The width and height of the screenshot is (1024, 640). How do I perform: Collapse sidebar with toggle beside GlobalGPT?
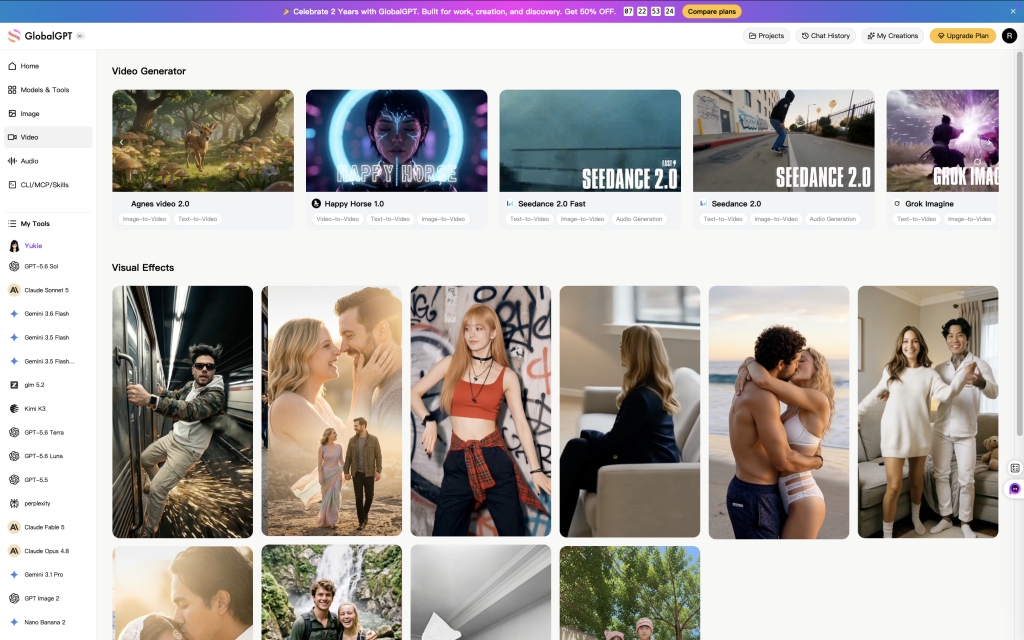point(80,36)
